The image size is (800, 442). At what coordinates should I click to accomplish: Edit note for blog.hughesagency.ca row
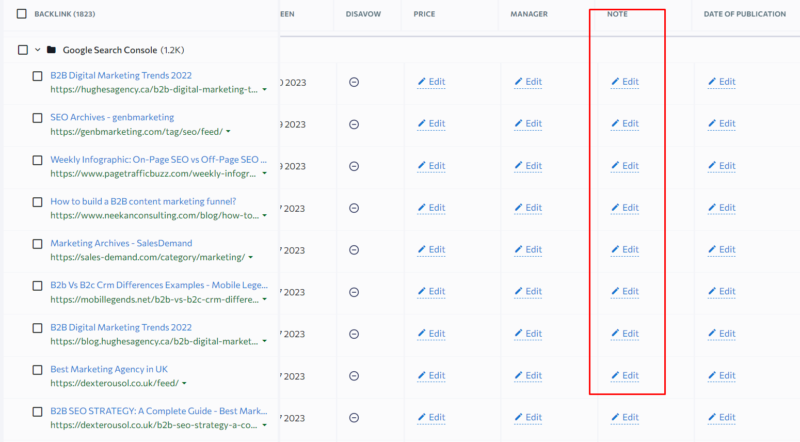pos(625,334)
